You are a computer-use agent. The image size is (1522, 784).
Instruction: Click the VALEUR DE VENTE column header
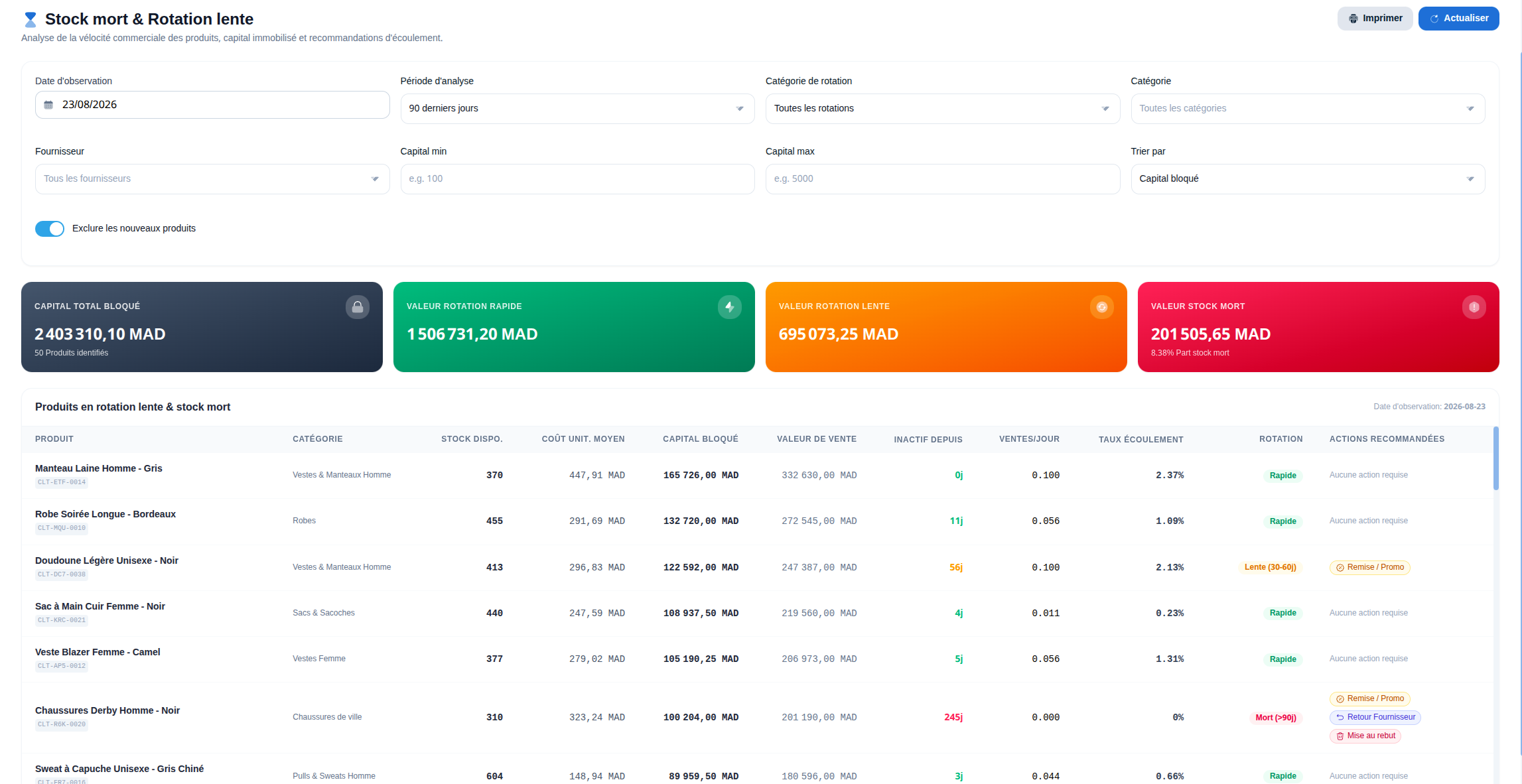[817, 439]
